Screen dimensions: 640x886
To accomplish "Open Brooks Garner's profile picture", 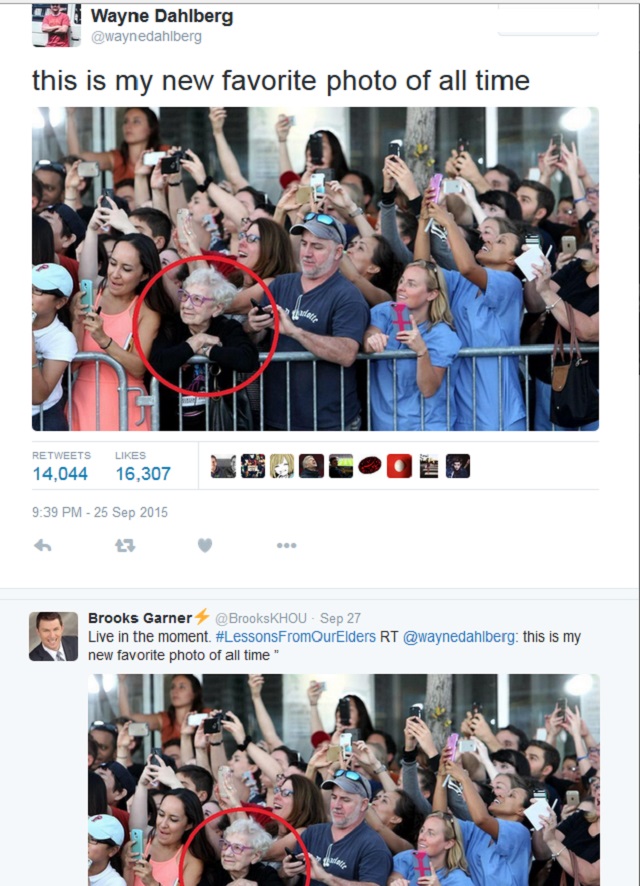I will point(54,636).
